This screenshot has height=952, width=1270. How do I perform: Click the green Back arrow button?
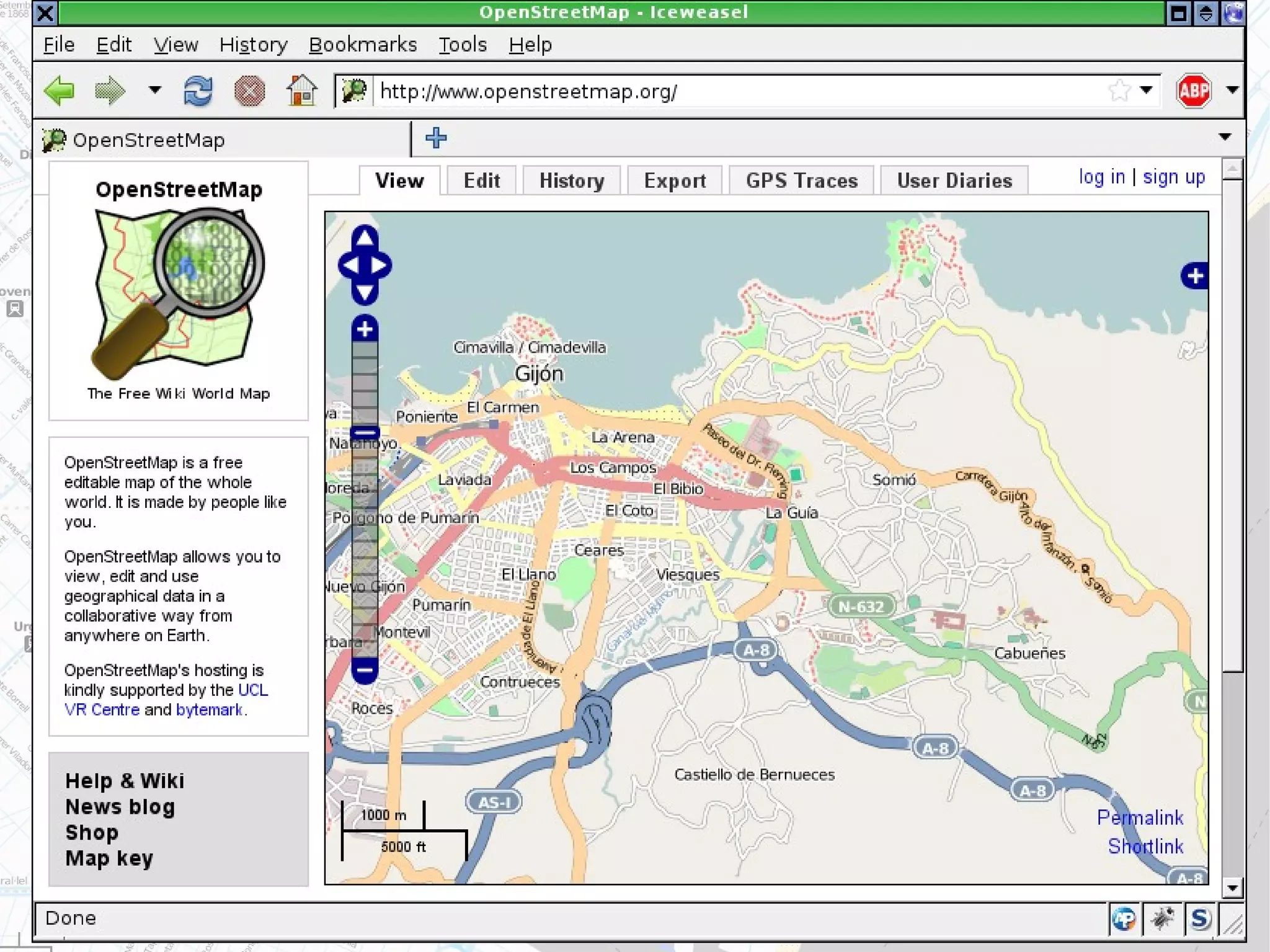point(60,91)
